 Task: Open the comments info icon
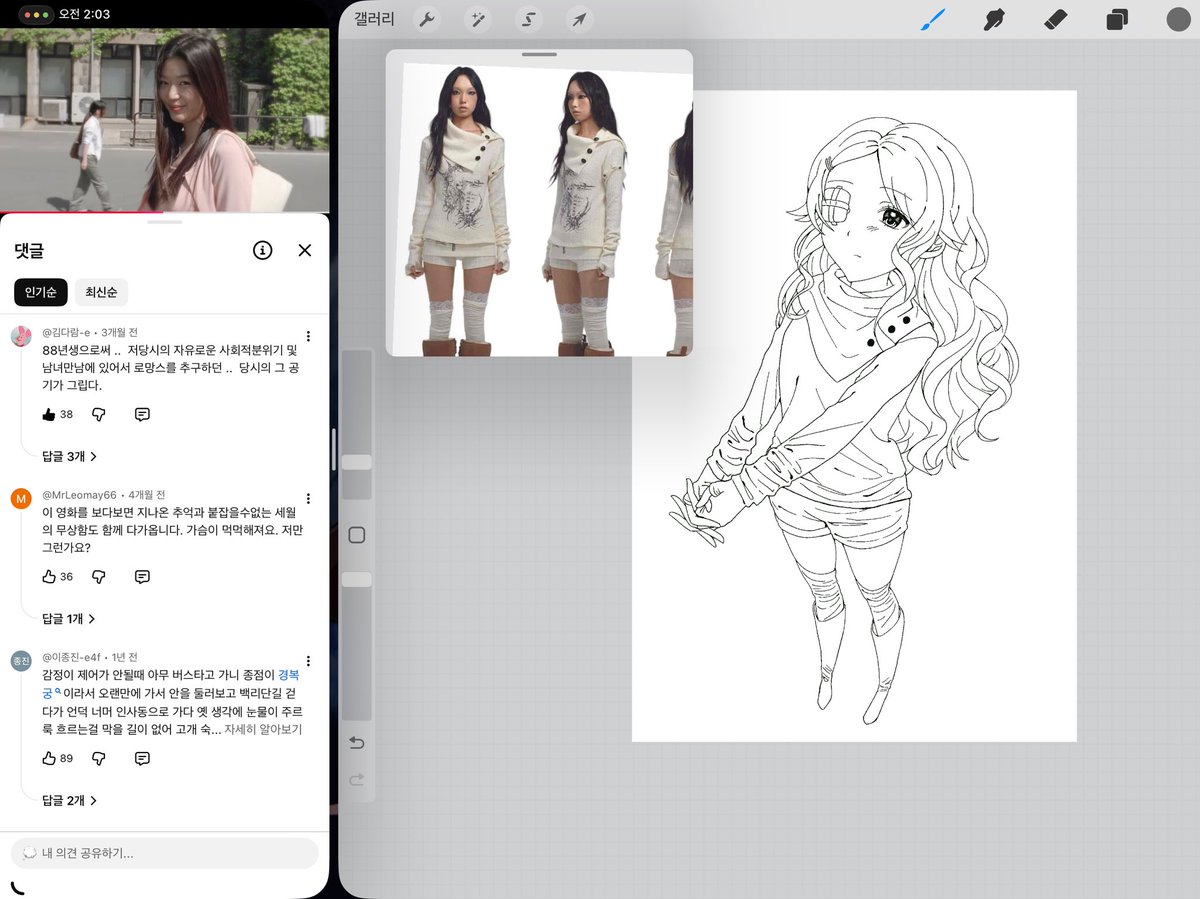pos(263,250)
